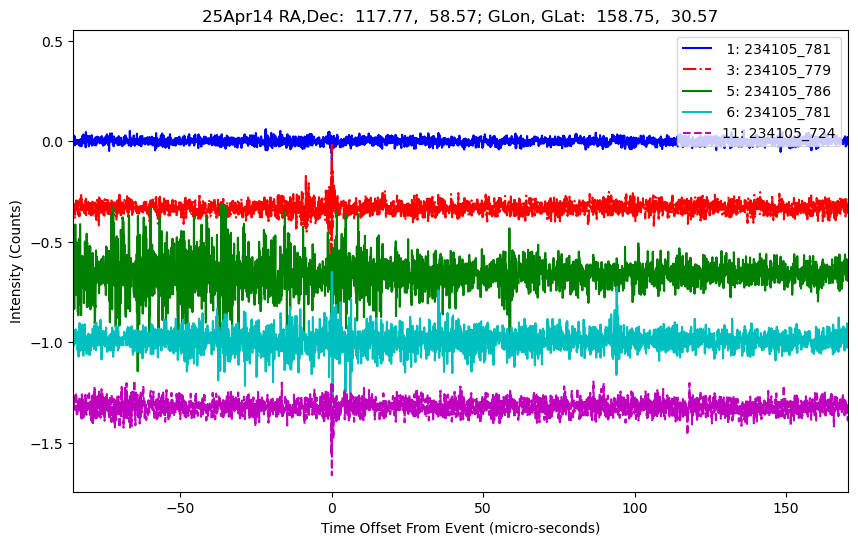This screenshot has width=858, height=545.
Task: Click the x-axis tick label 150
Action: tap(786, 508)
